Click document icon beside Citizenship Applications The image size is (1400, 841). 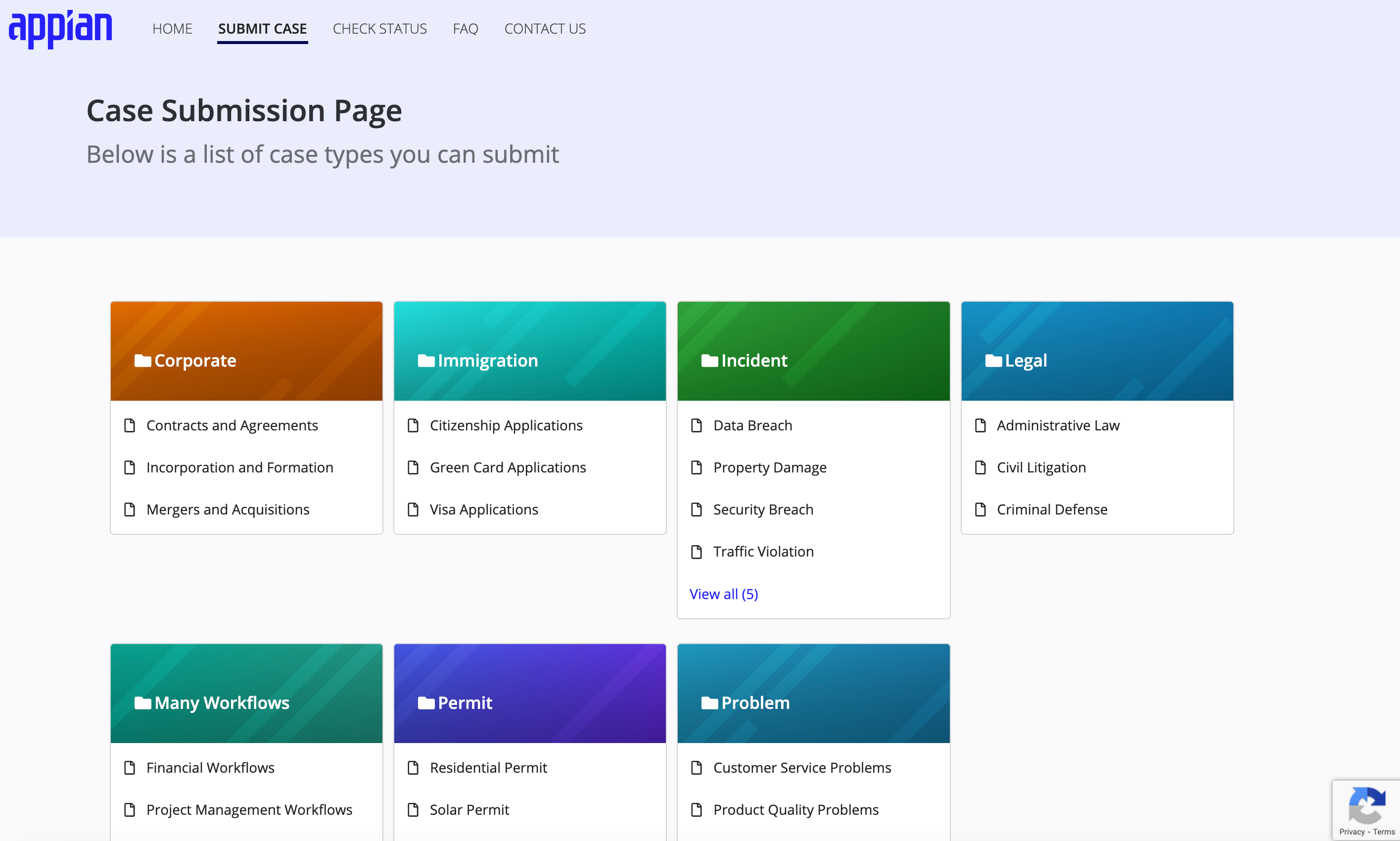point(413,425)
